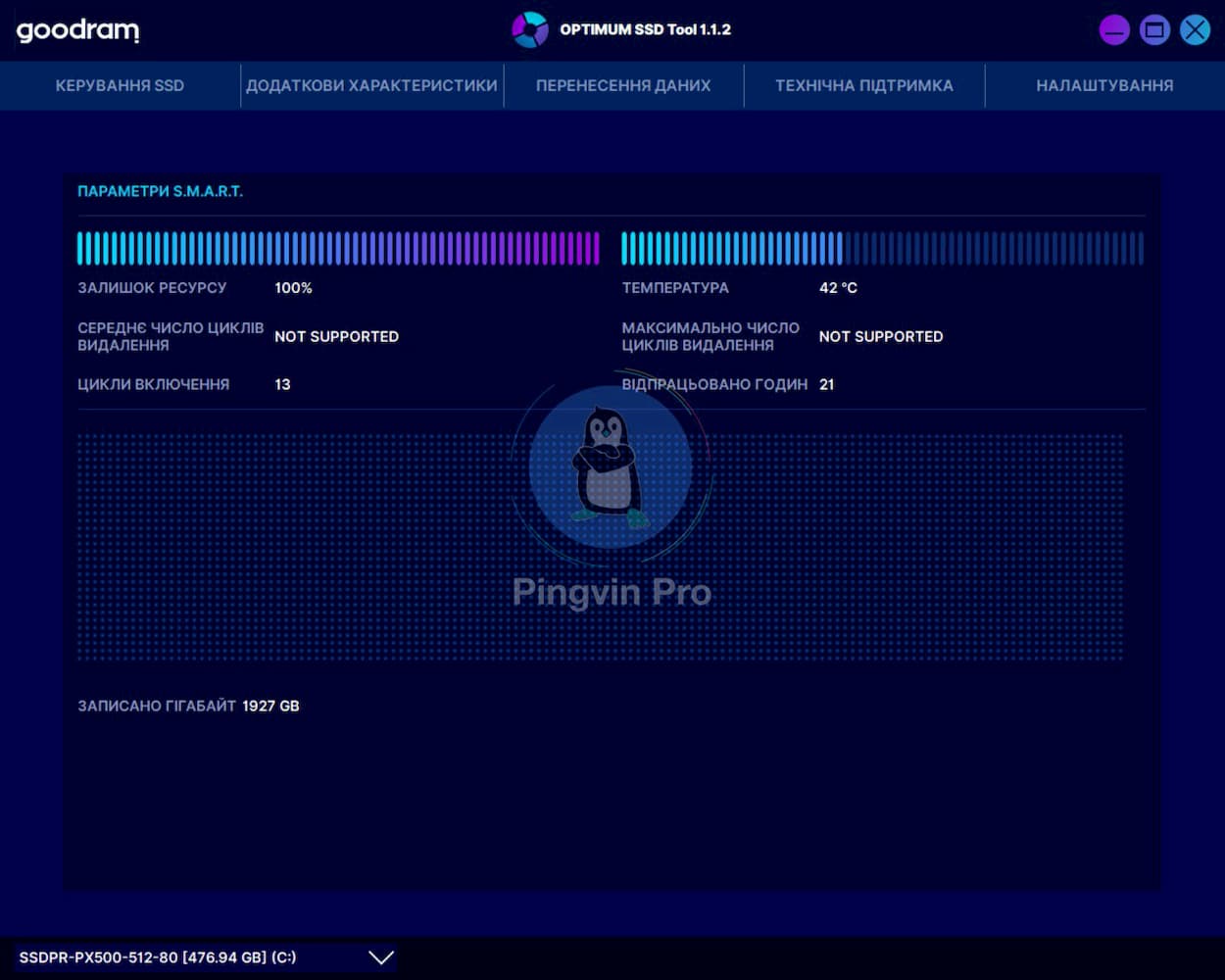Open the НАЛАШТУВАННЯ tab
Viewport: 1225px width, 980px height.
pos(1104,85)
